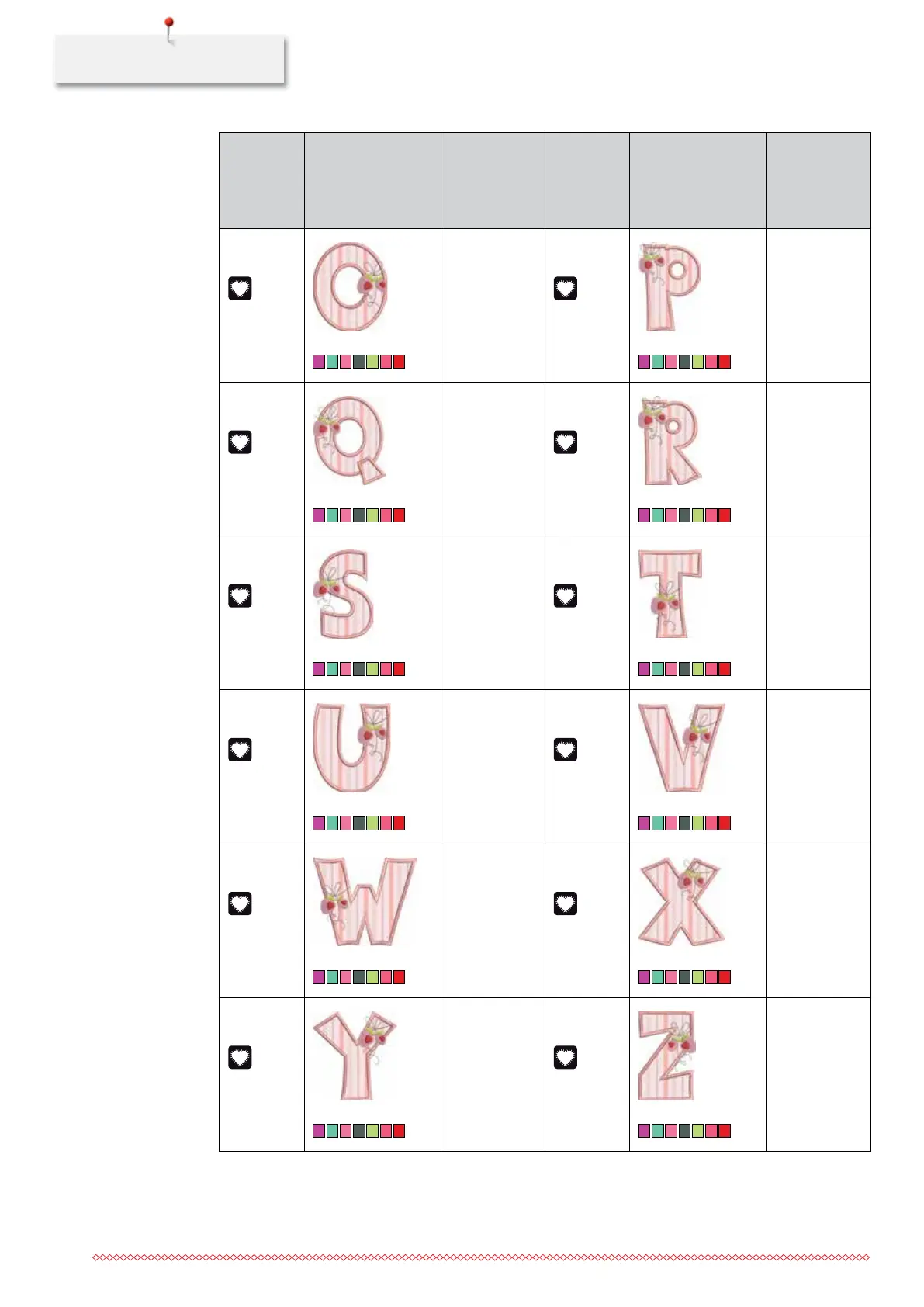
Task: Select the heart icon left of letter Q
Action: pyautogui.click(x=240, y=442)
